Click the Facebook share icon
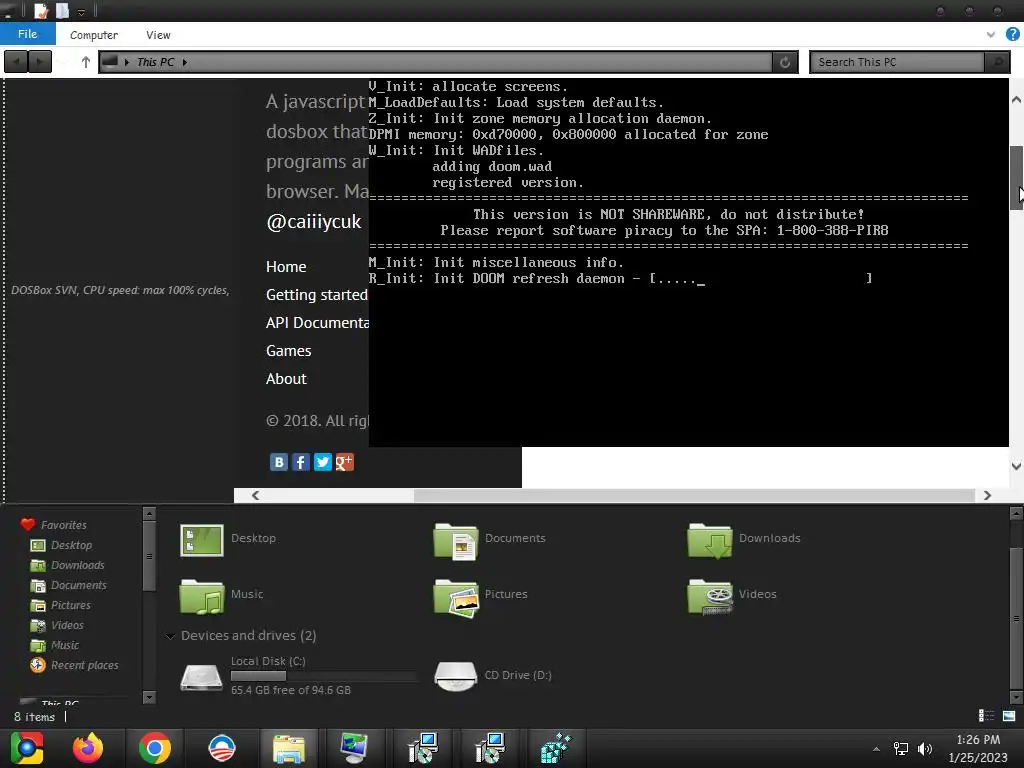 pyautogui.click(x=300, y=462)
